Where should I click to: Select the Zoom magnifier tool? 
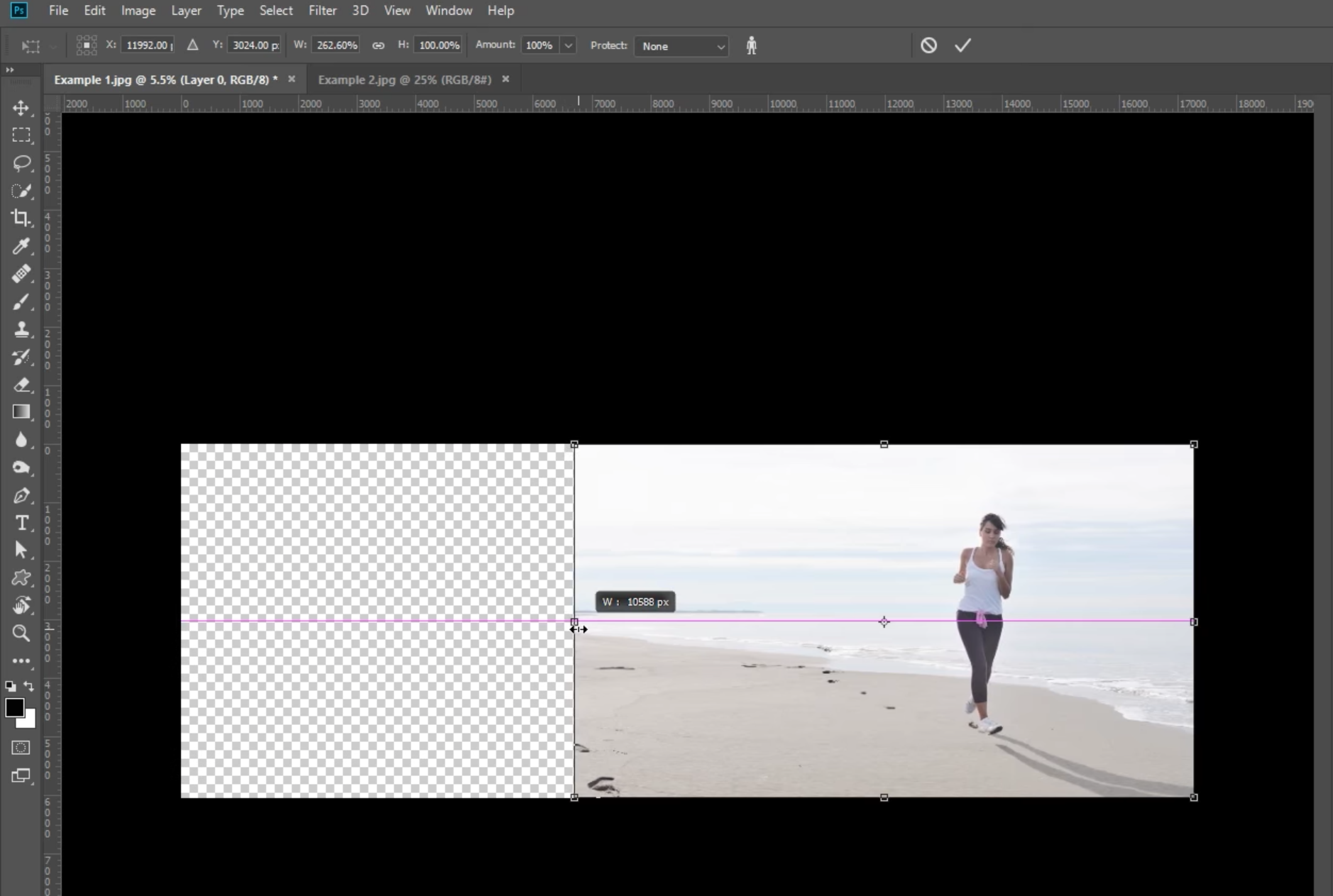[21, 633]
